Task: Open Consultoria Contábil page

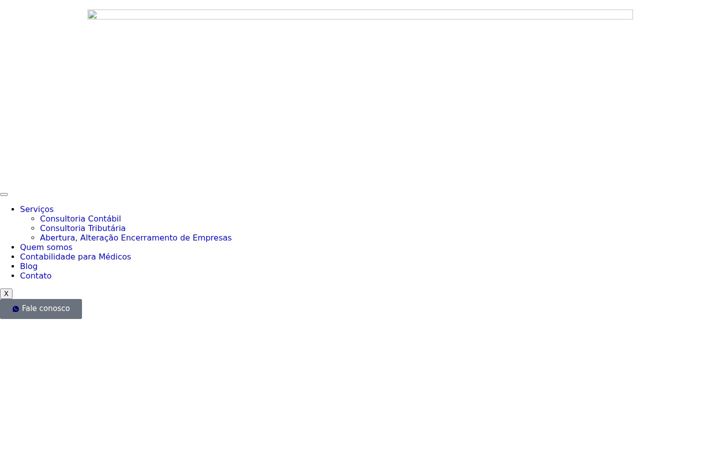Action: pos(80,219)
